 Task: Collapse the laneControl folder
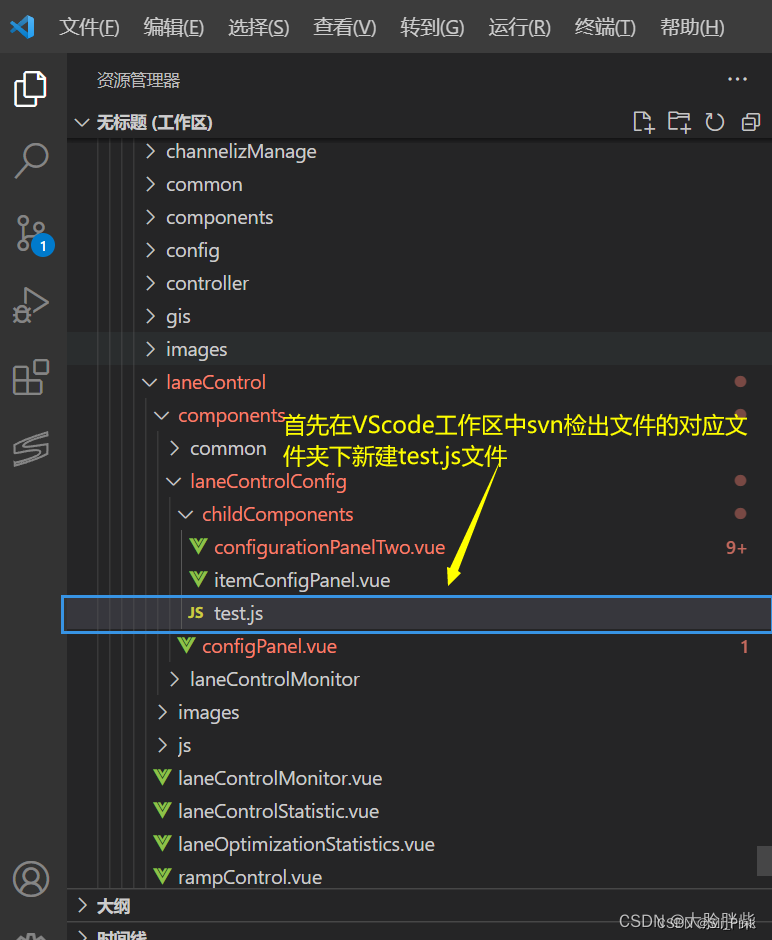[150, 382]
